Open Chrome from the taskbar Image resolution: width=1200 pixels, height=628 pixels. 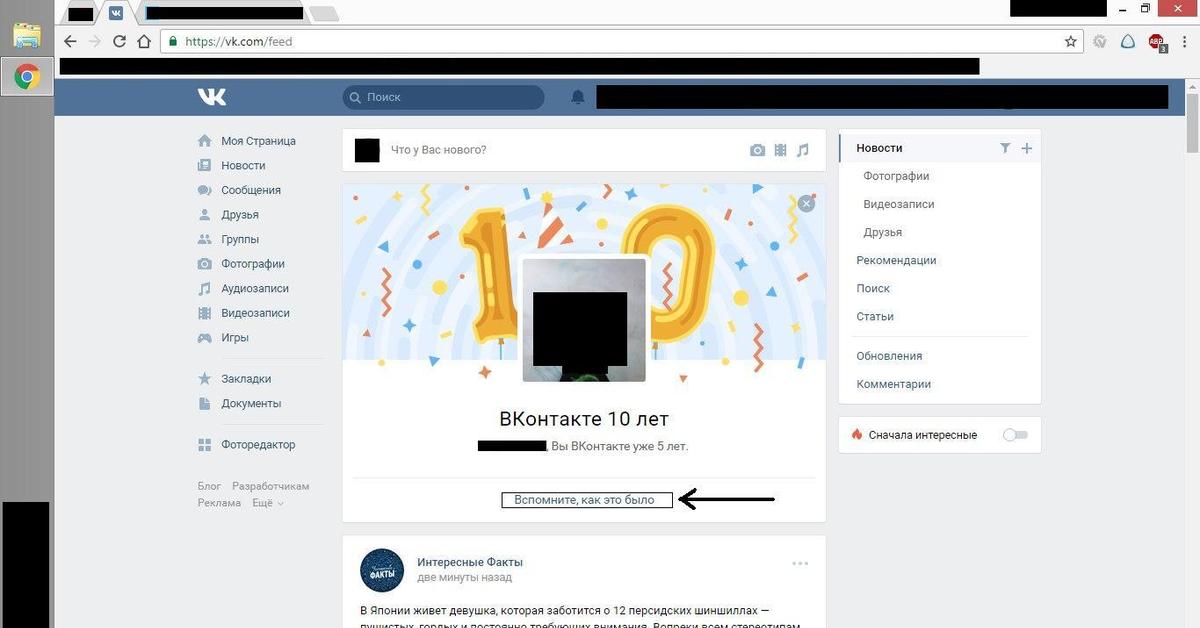(x=27, y=77)
